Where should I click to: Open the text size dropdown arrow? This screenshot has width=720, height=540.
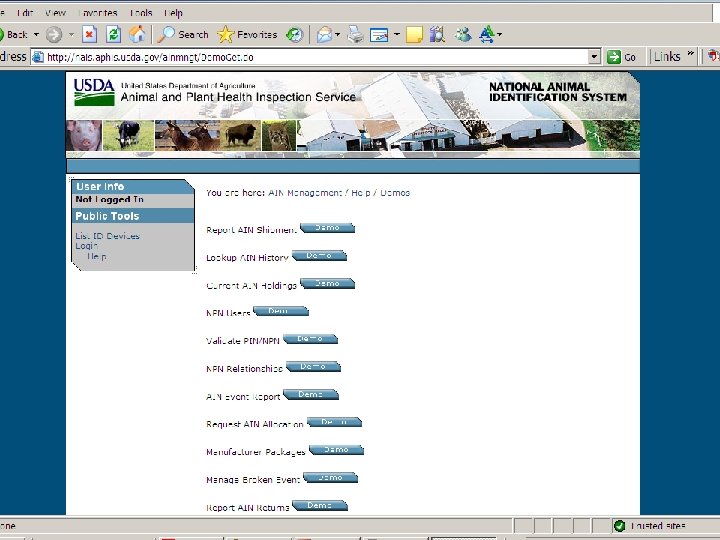(x=500, y=34)
